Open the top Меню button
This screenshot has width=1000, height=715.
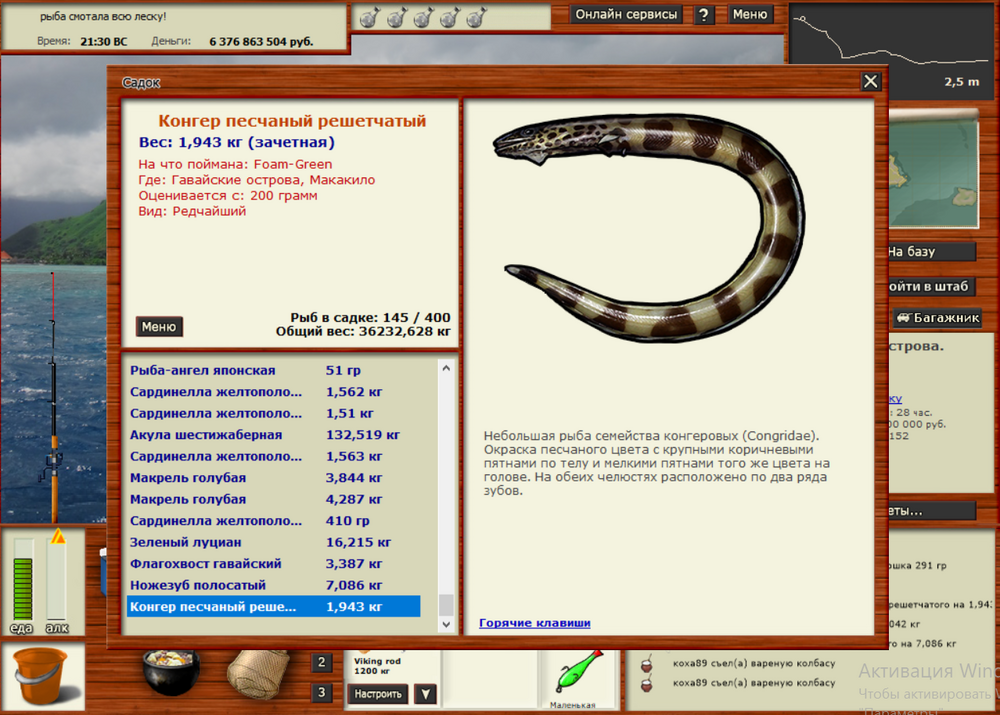pyautogui.click(x=749, y=15)
